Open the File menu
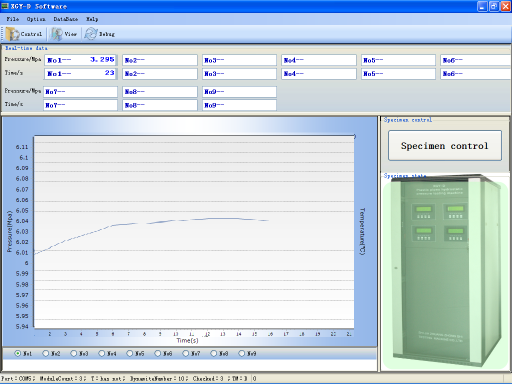Screen dimensions: 512x384 pos(13,19)
